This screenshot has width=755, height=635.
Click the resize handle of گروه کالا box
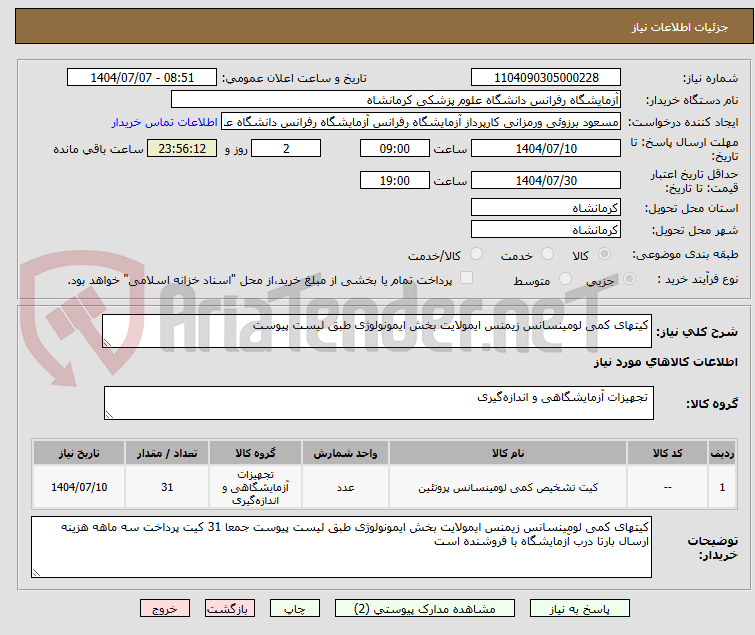[x=109, y=415]
